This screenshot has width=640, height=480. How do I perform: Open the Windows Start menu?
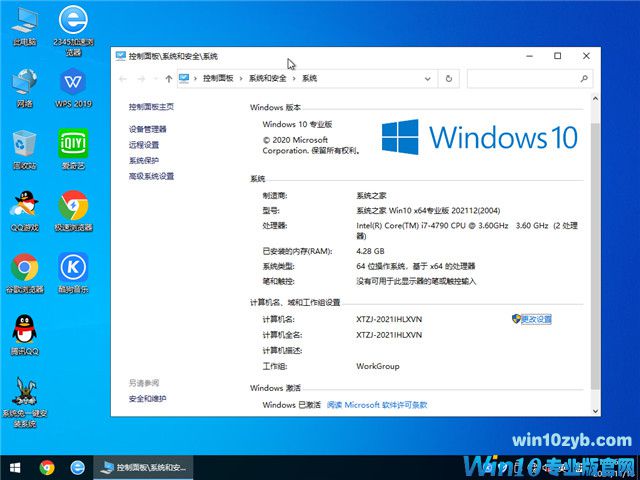15,467
